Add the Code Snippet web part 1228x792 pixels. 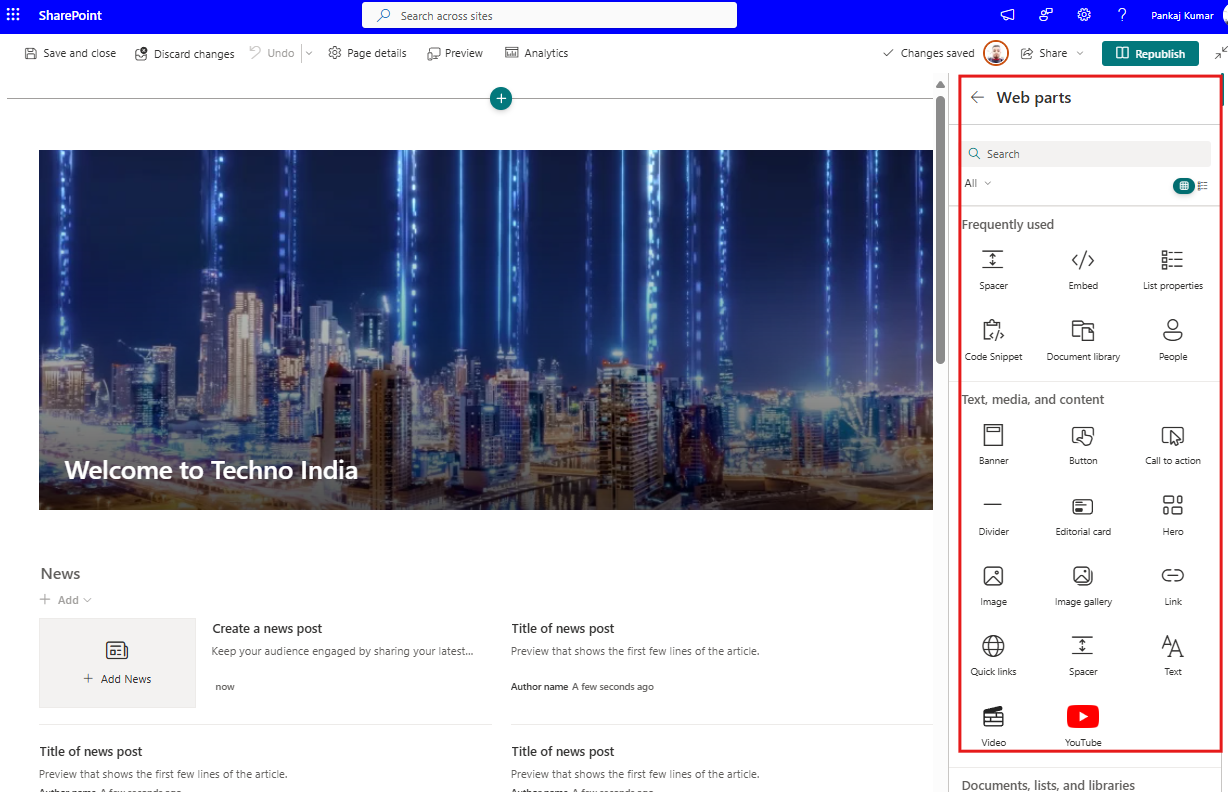click(992, 338)
